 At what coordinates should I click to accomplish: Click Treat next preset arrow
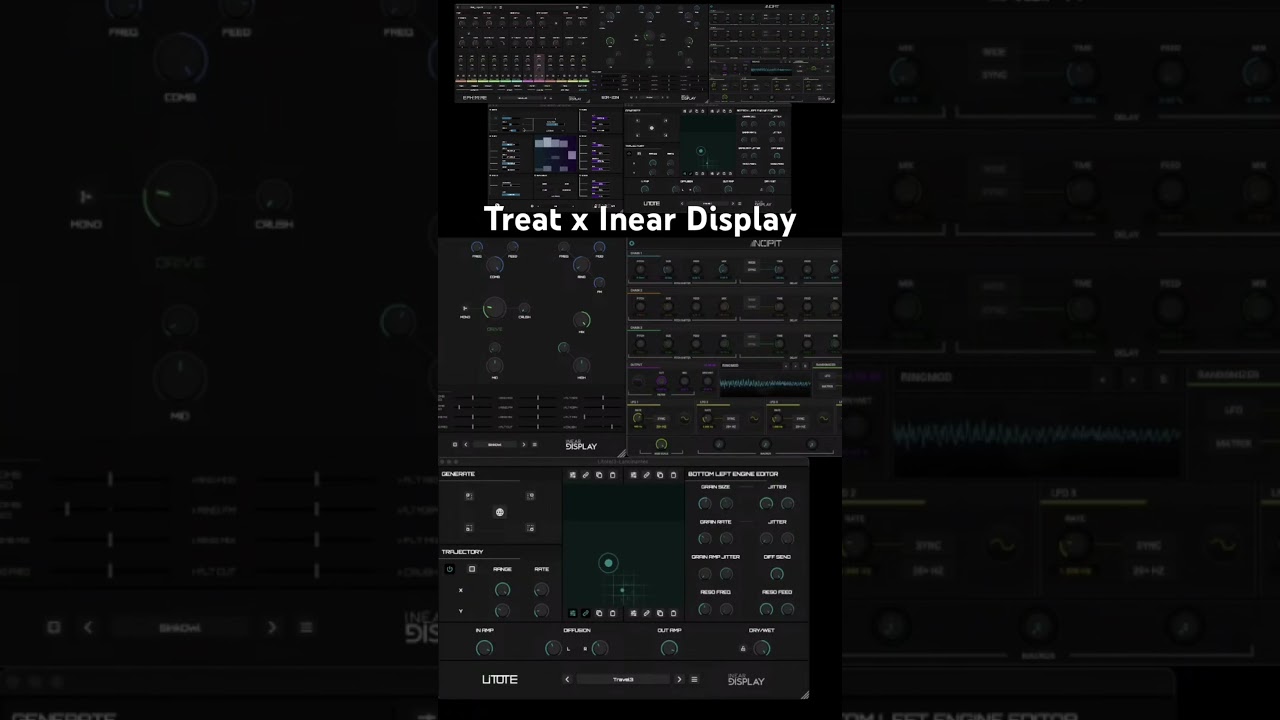[523, 444]
